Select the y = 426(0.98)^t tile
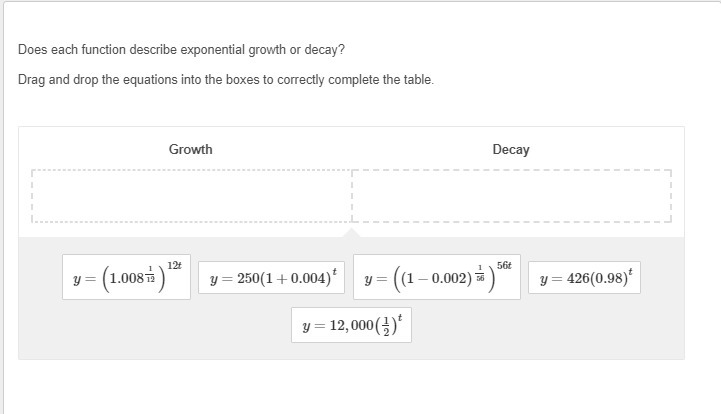 (584, 279)
